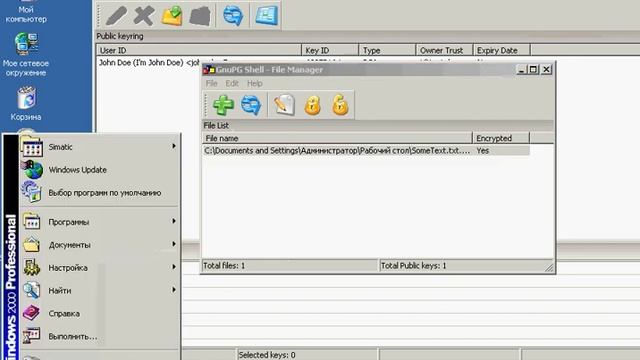The height and width of the screenshot is (360, 640).
Task: Open Справка in the Start menu
Action: click(100, 313)
